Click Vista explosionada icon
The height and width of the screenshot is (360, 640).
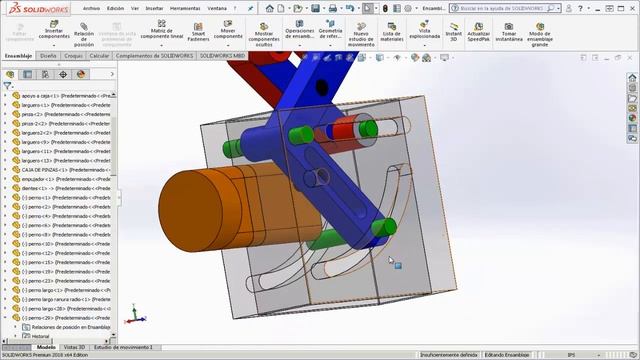[x=424, y=25]
